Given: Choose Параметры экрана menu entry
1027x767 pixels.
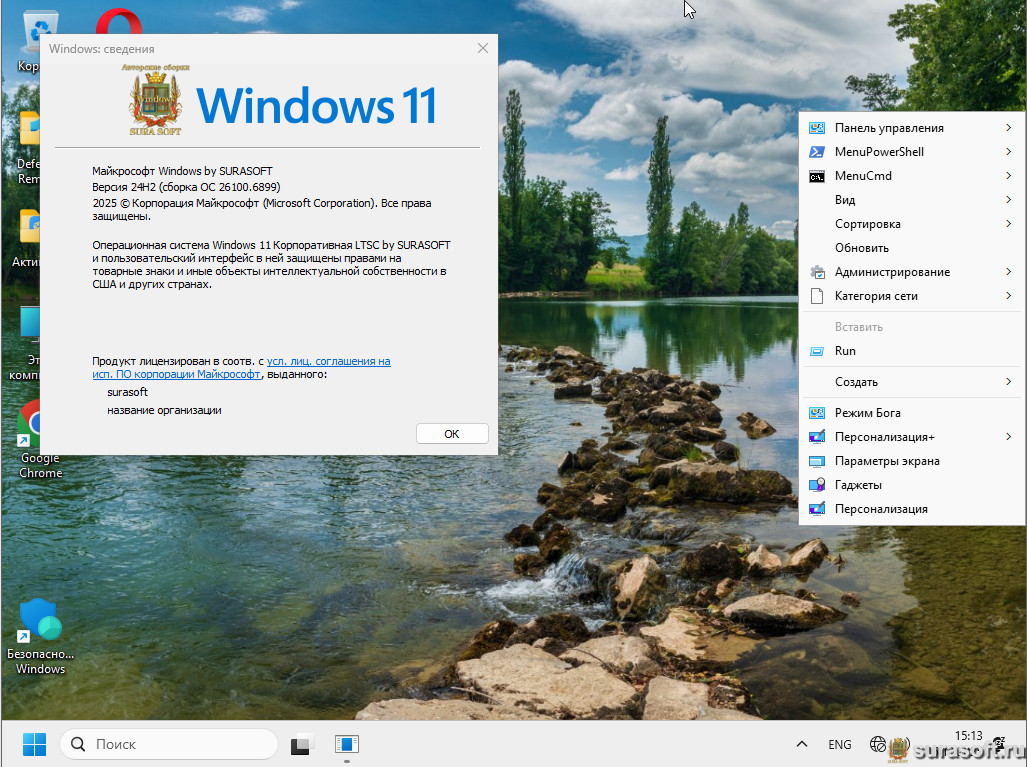Looking at the screenshot, I should 886,461.
